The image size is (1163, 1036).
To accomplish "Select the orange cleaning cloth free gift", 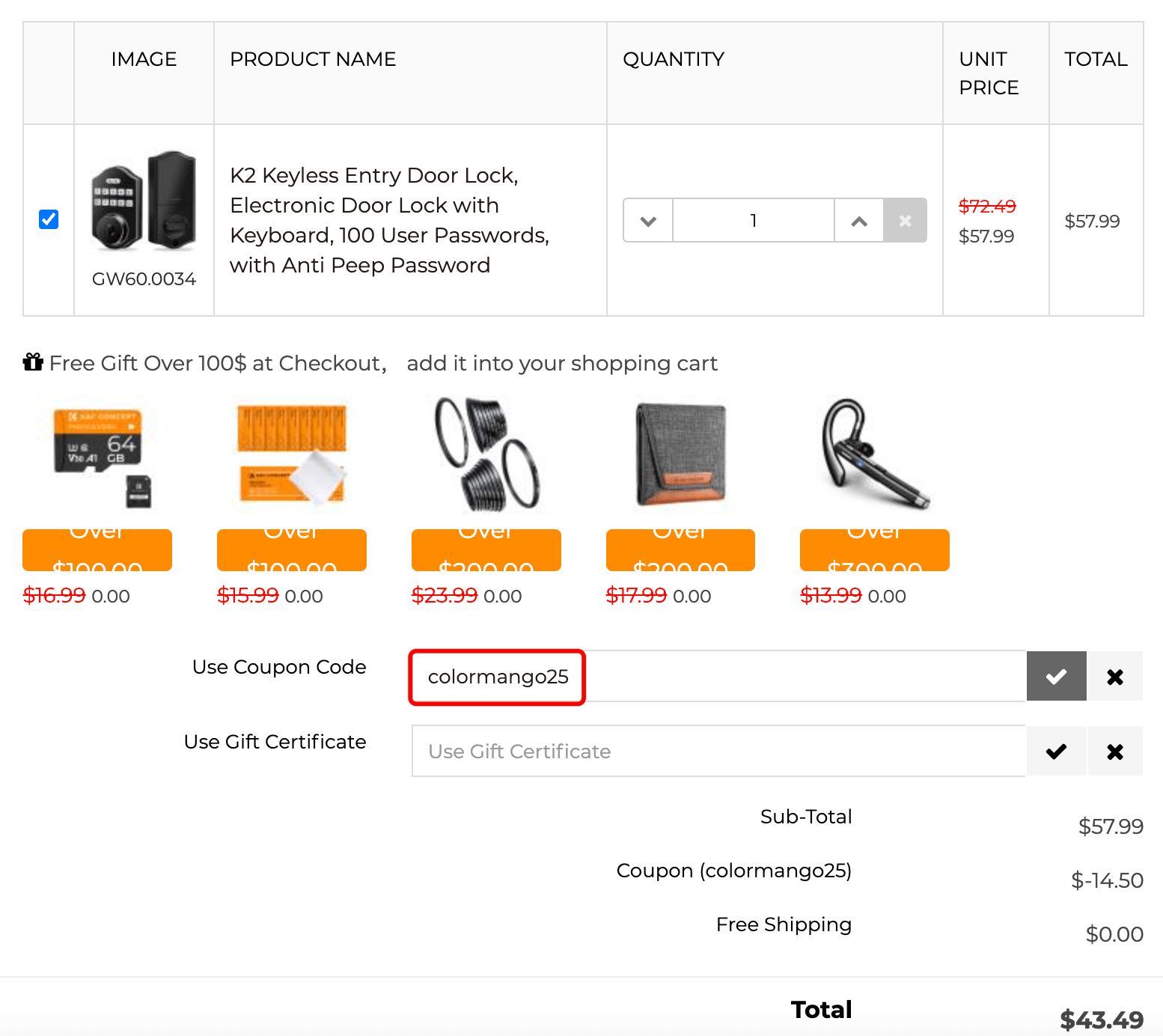I will [292, 454].
